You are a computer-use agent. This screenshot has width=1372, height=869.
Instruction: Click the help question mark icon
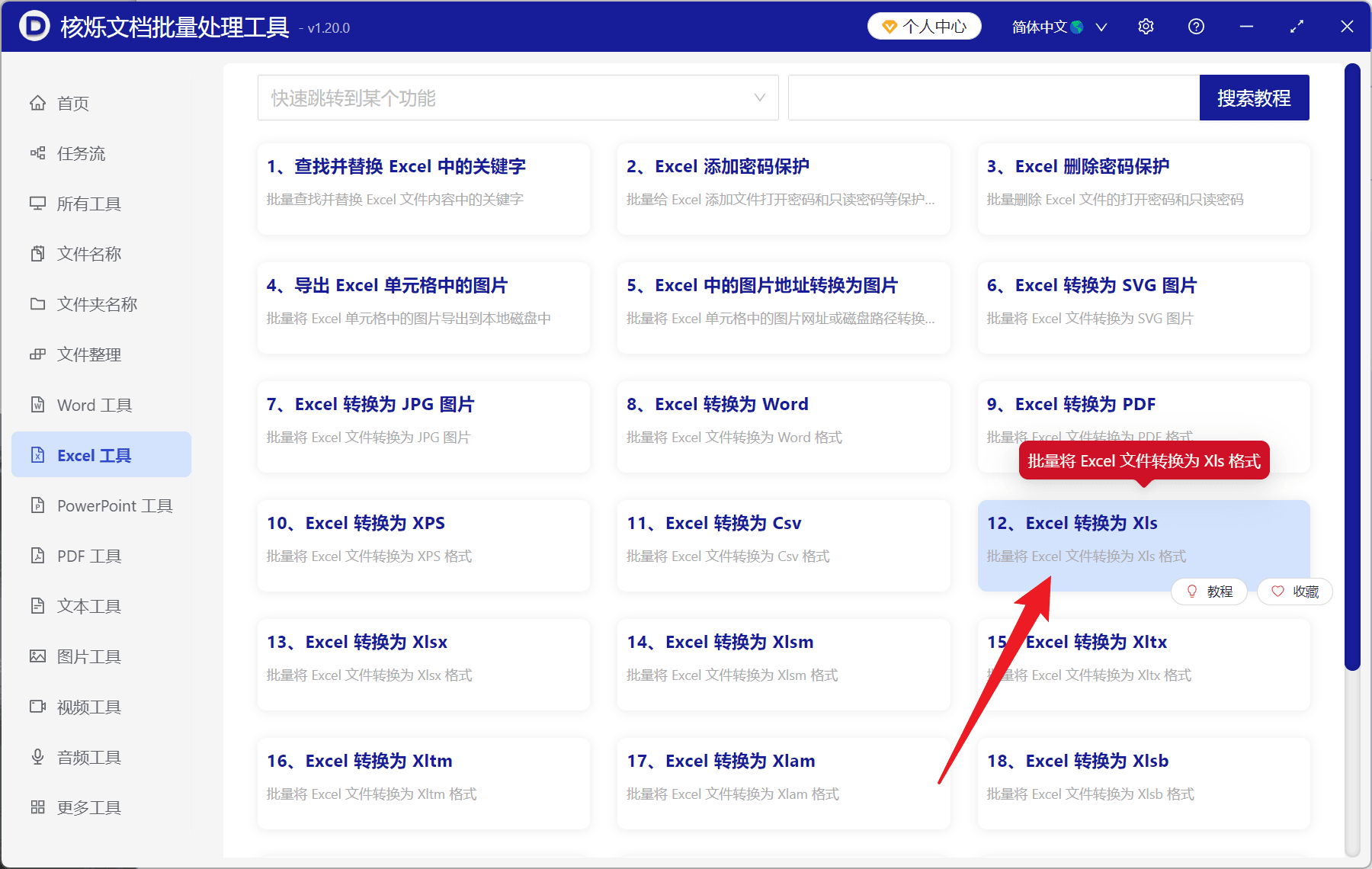(1196, 27)
